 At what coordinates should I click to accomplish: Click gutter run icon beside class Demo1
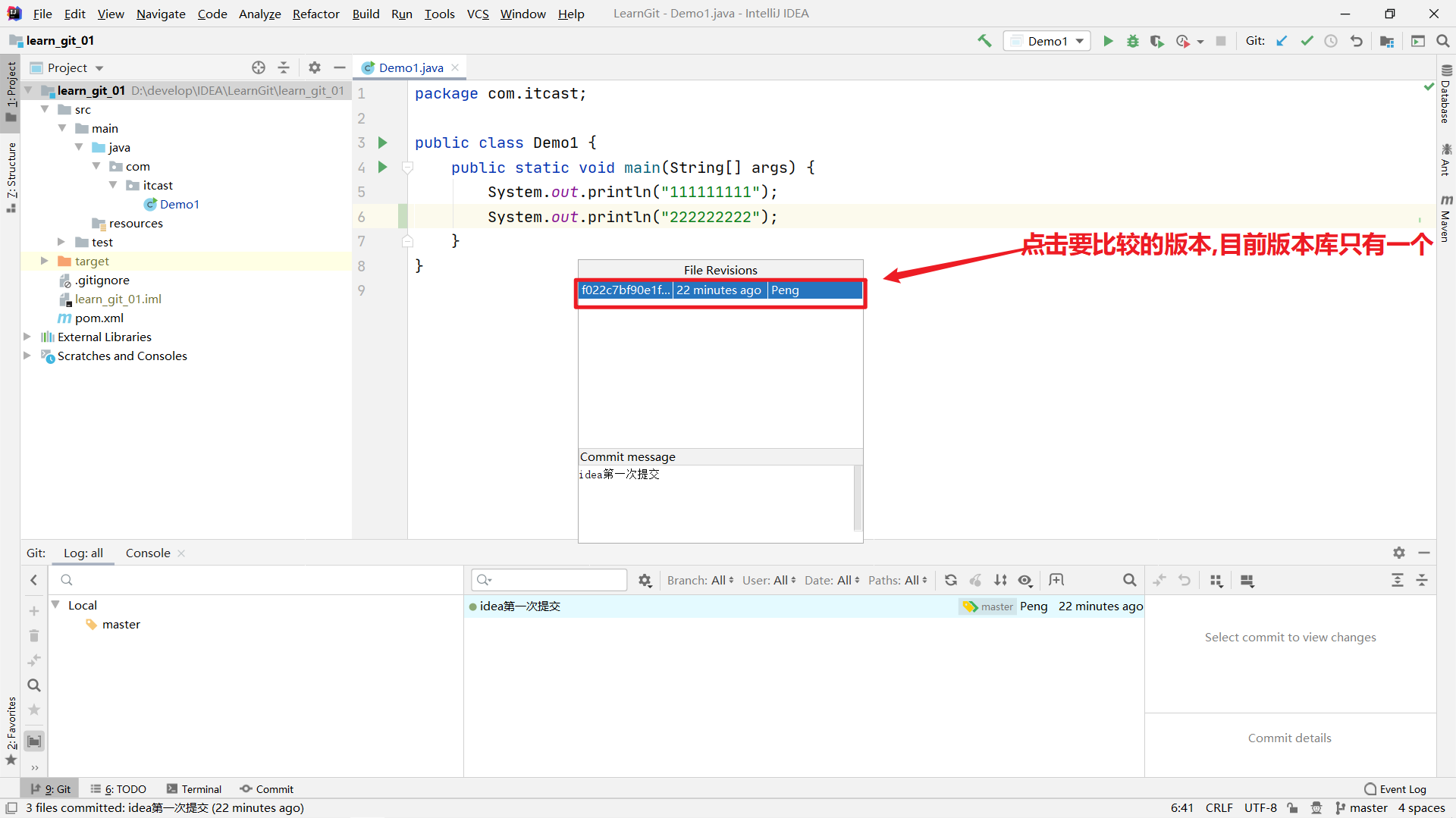(x=383, y=143)
